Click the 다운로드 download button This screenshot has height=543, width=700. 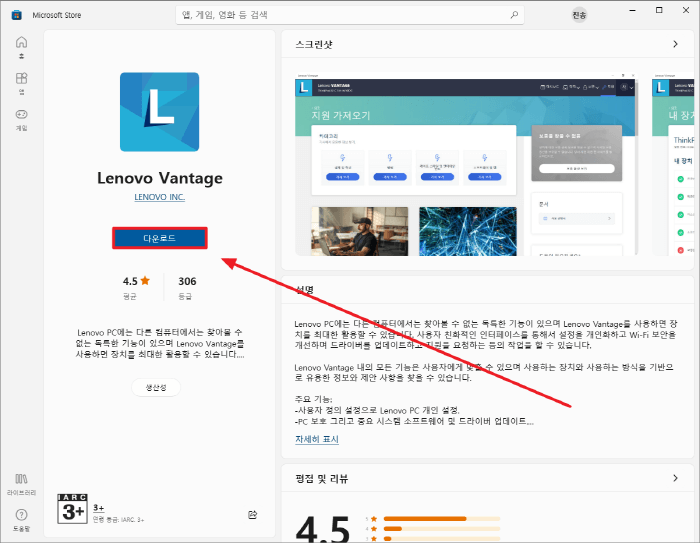coord(159,238)
